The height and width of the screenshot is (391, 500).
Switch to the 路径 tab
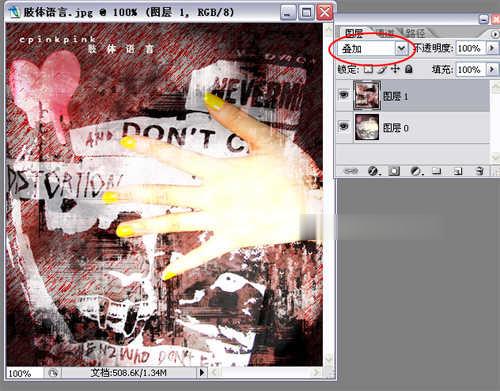click(415, 33)
